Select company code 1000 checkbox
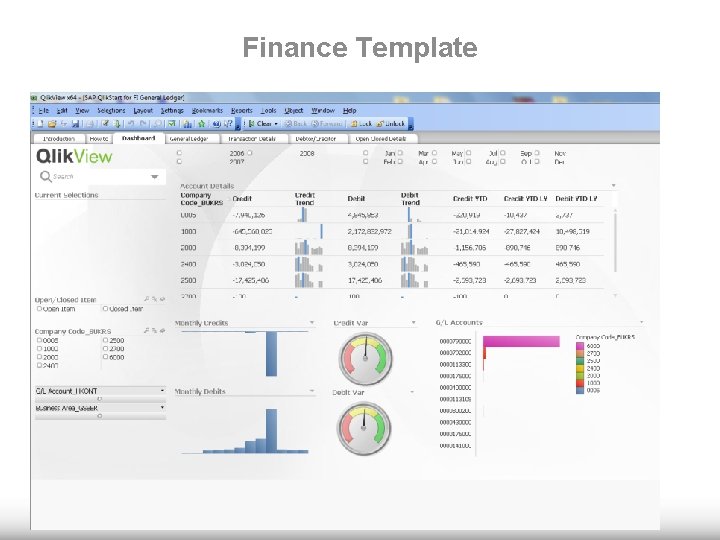This screenshot has height=540, width=720. 39,349
